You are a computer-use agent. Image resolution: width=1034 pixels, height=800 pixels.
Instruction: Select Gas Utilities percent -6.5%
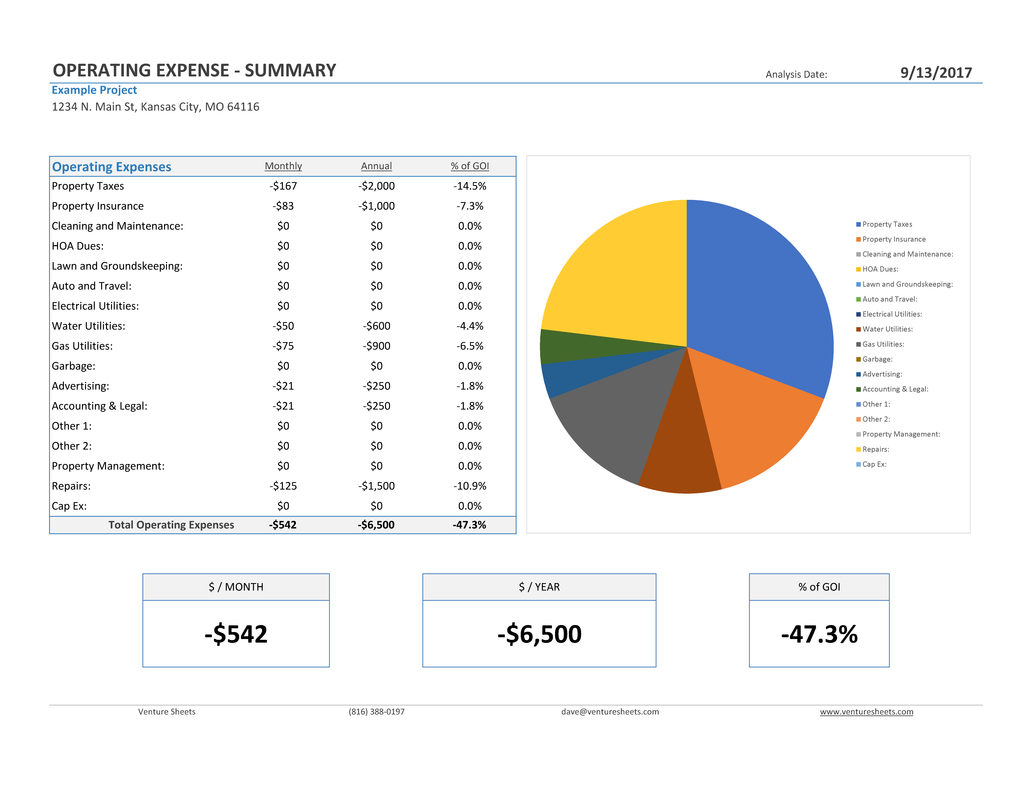point(470,346)
